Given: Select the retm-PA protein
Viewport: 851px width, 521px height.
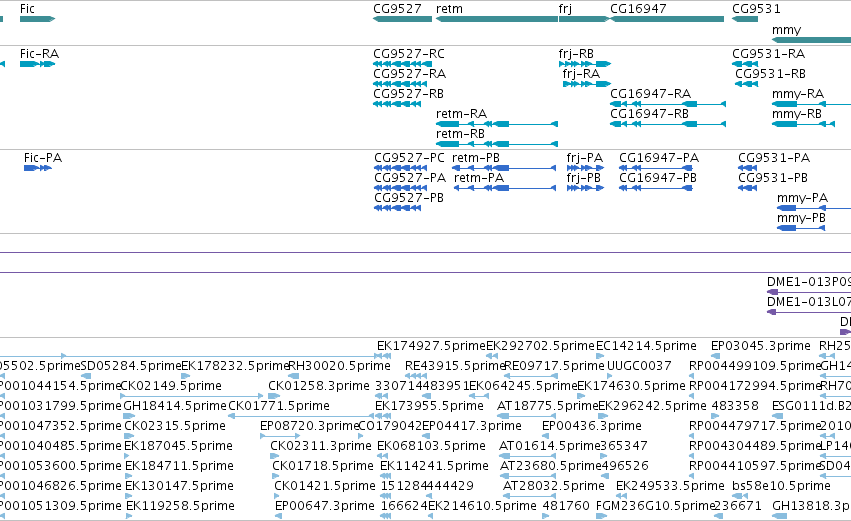Looking at the screenshot, I should point(505,188).
